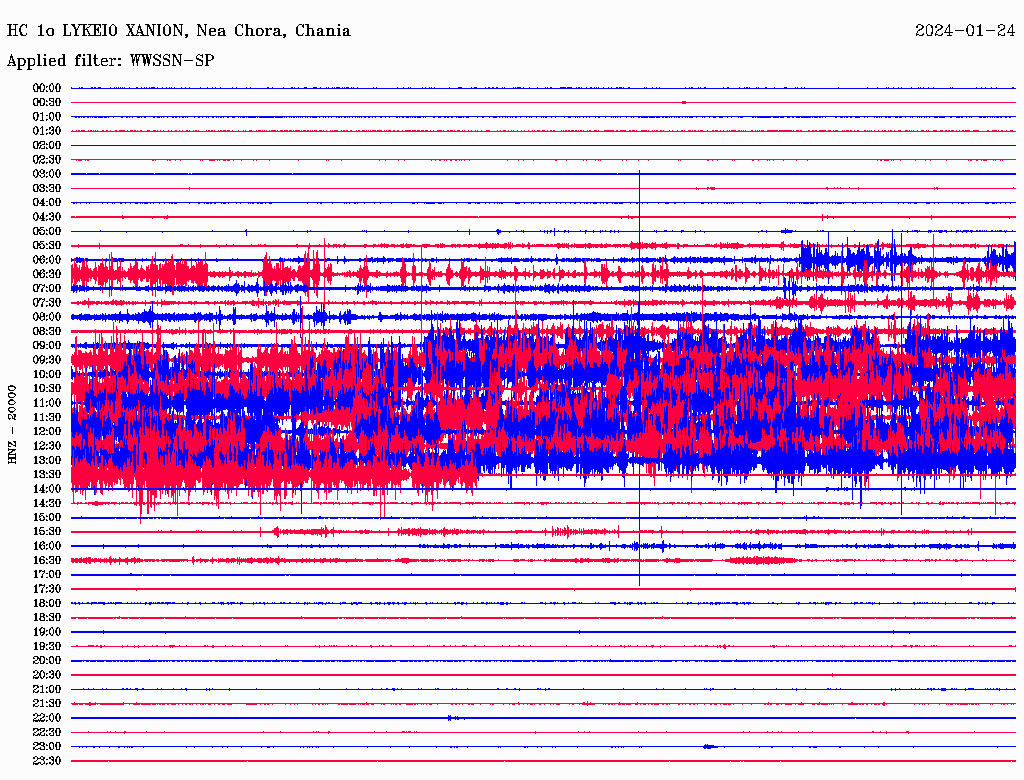
Task: Select the 23:00 time label
Action: [47, 747]
